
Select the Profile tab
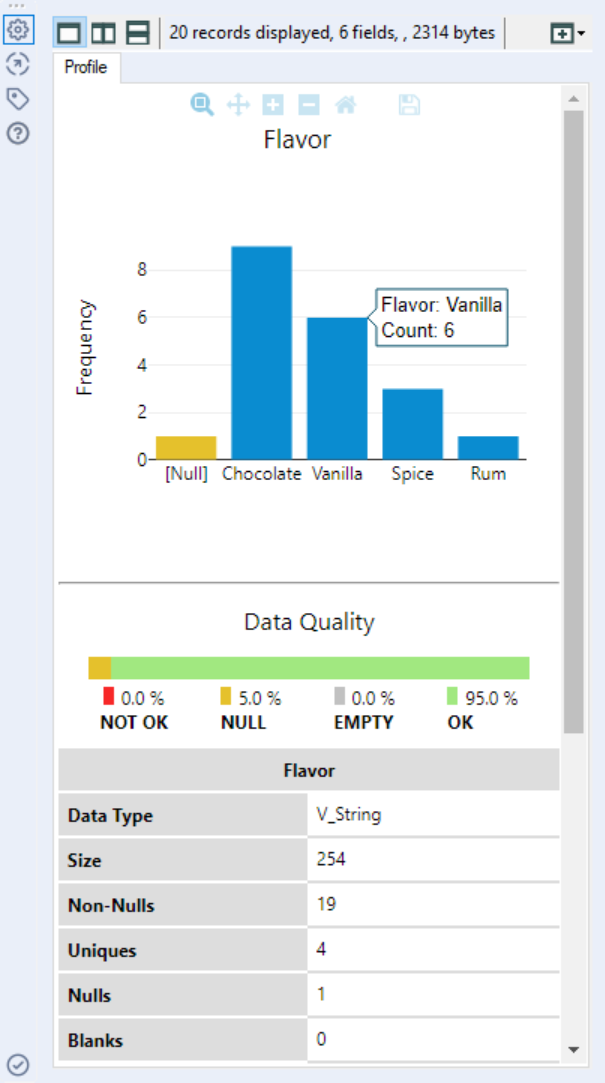(x=86, y=68)
